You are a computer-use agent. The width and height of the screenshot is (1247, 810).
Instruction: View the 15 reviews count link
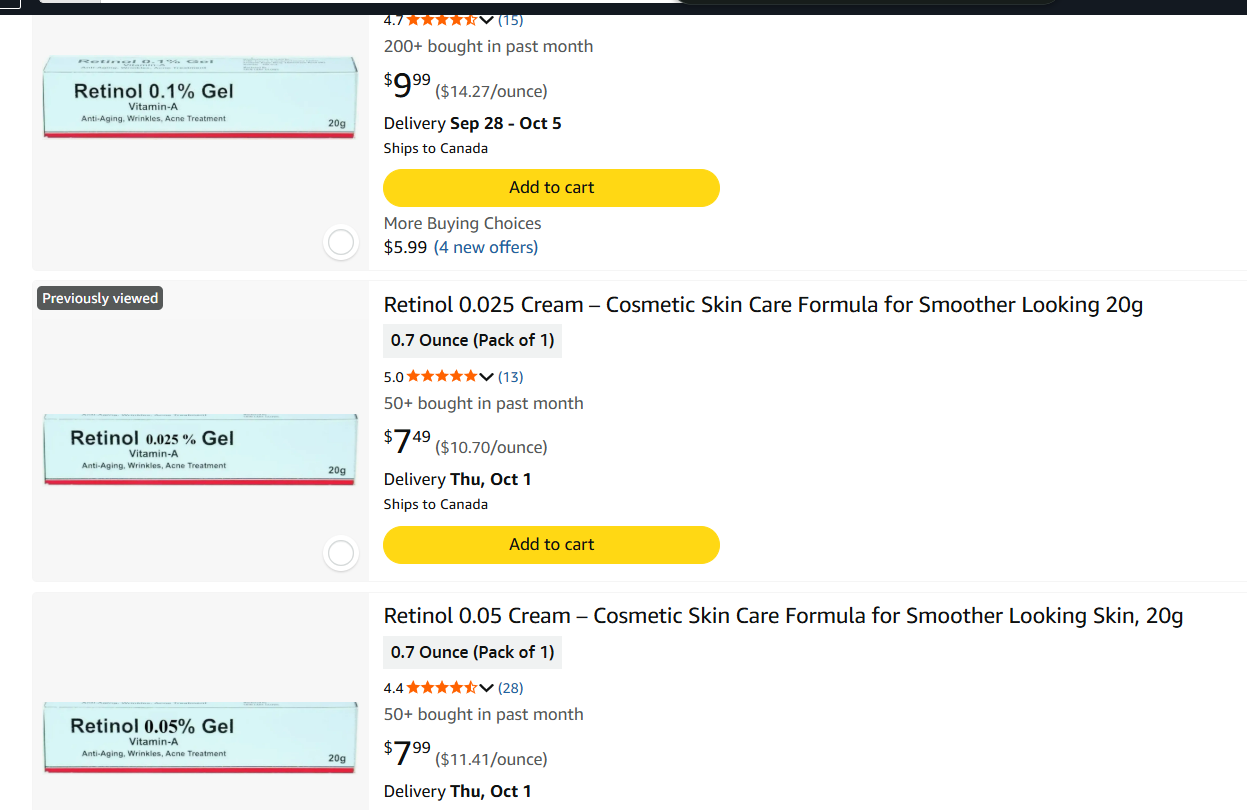point(510,20)
